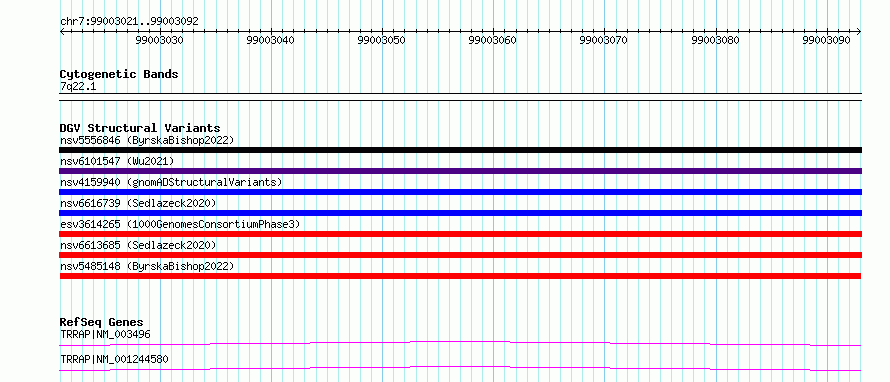Viewport: 890px width, 382px height.
Task: Click the blue nsv4159940 variant bar
Action: (460, 192)
